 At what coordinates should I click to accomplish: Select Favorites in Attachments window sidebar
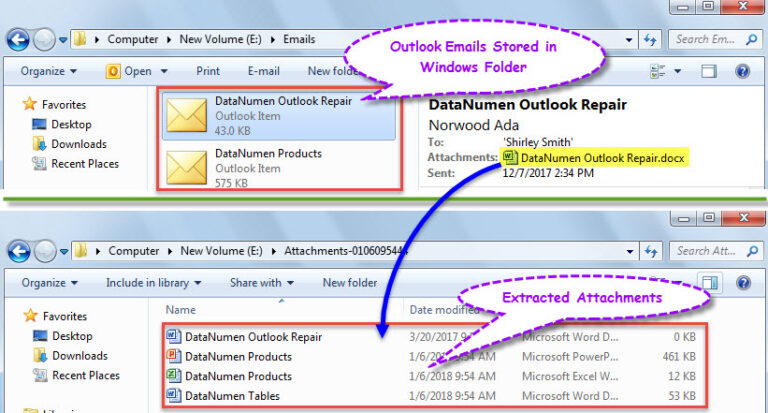[x=55, y=316]
